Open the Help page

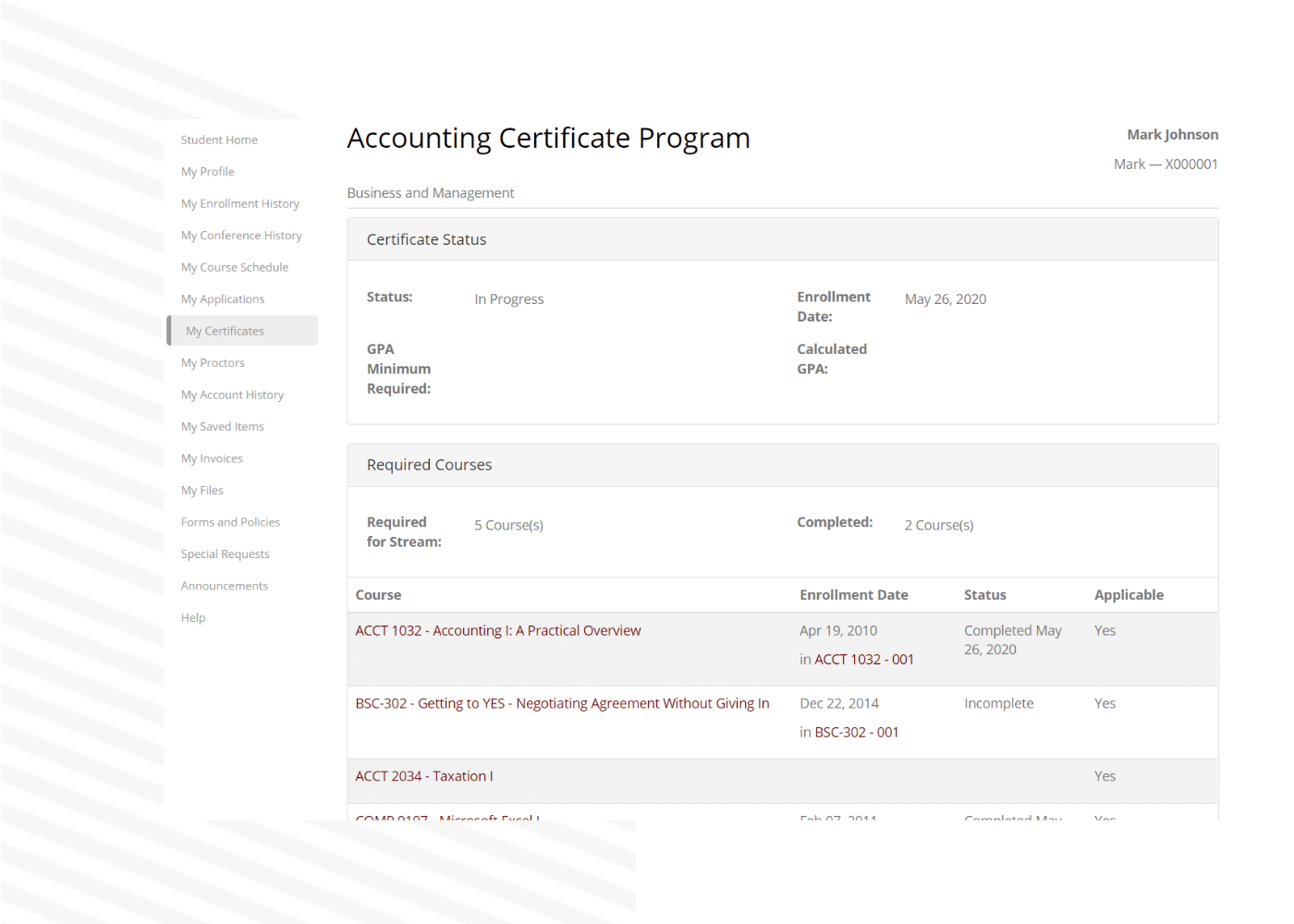click(192, 617)
